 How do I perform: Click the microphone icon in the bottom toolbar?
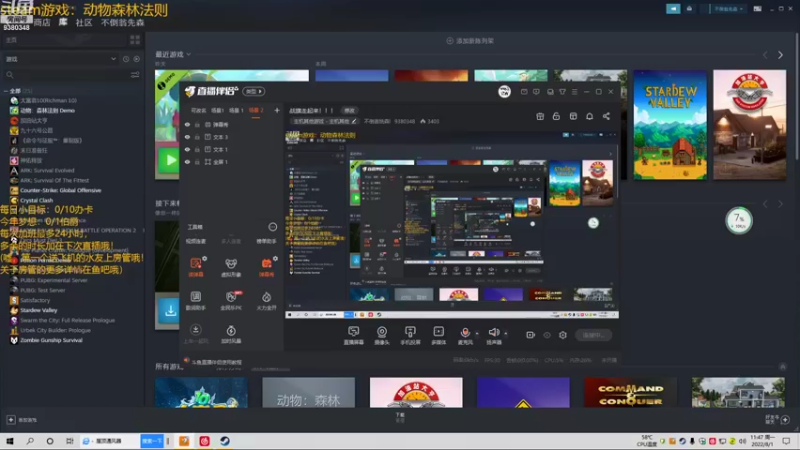pyautogui.click(x=465, y=333)
